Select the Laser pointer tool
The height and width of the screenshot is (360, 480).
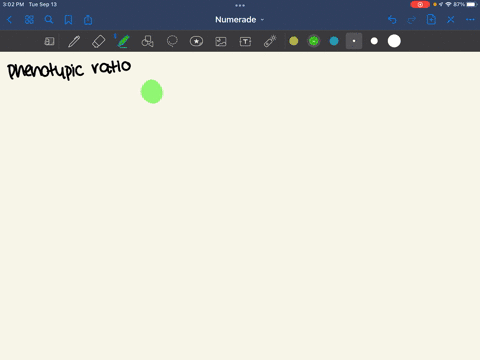(270, 41)
